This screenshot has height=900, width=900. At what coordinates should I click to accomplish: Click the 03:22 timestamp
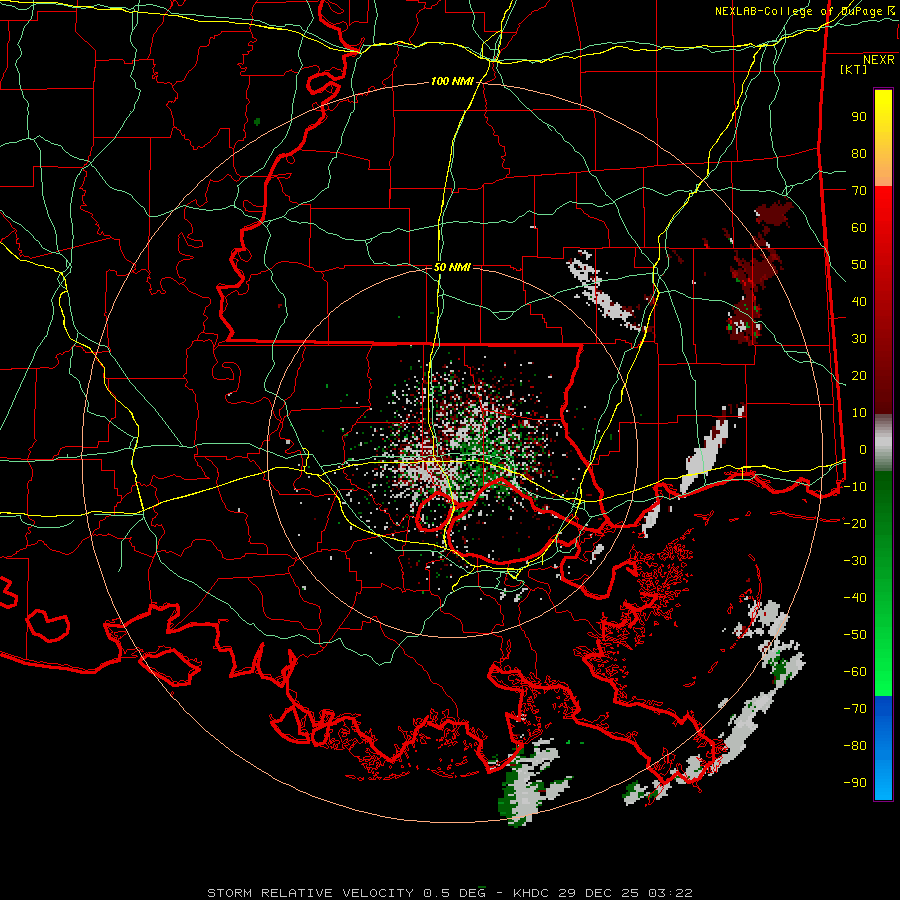point(670,893)
